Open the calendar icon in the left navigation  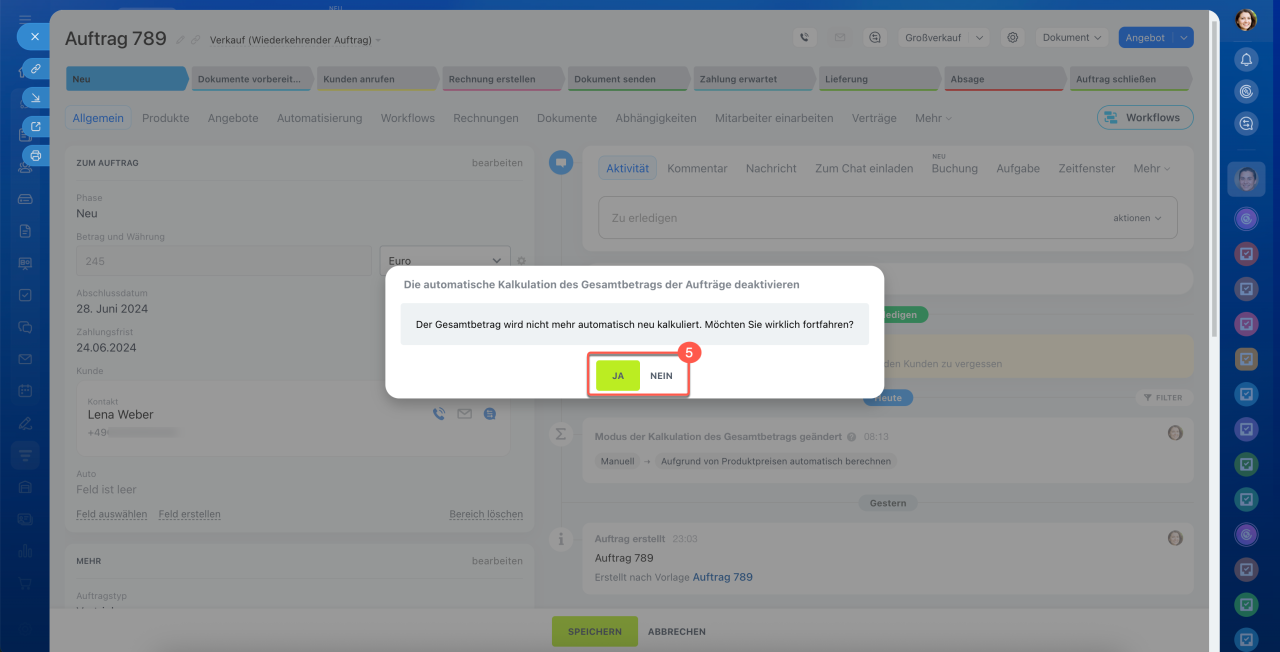25,391
